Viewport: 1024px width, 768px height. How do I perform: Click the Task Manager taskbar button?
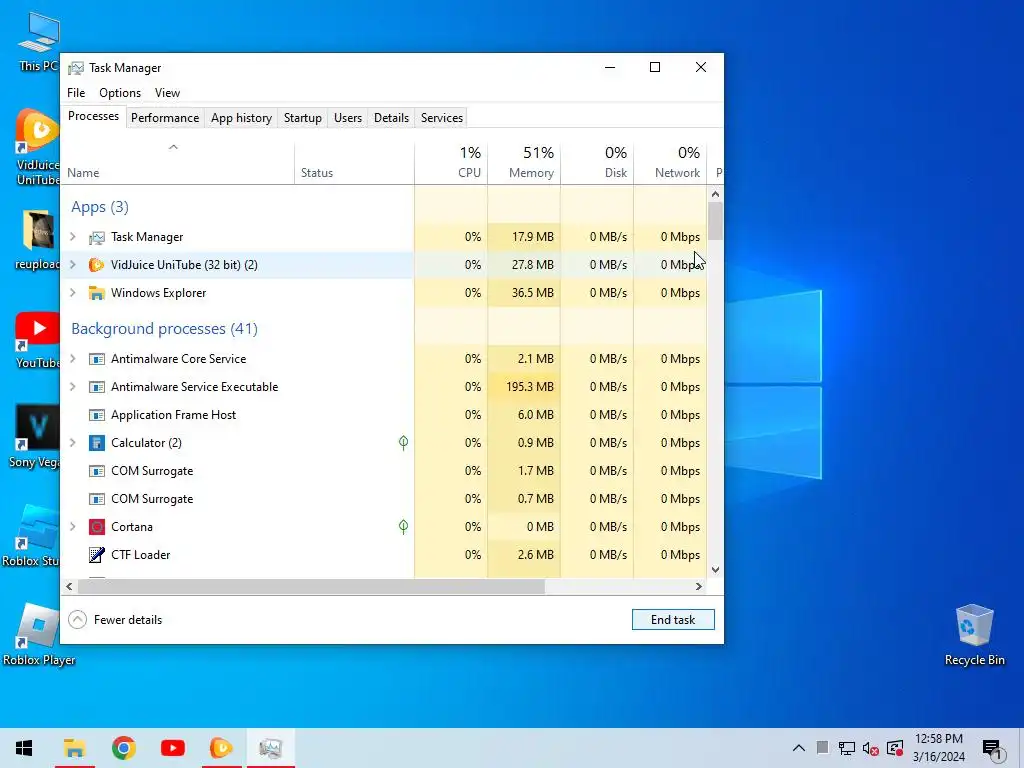270,748
